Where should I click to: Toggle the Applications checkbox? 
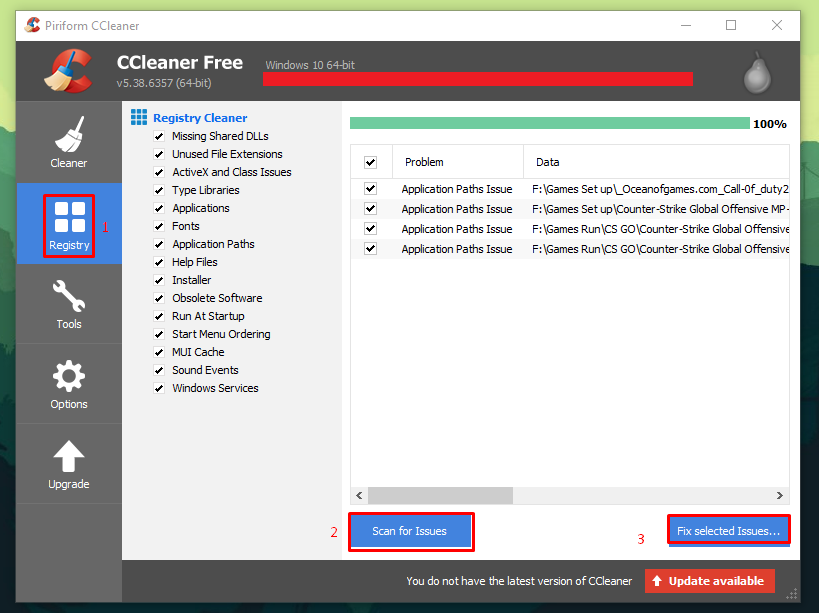[159, 208]
